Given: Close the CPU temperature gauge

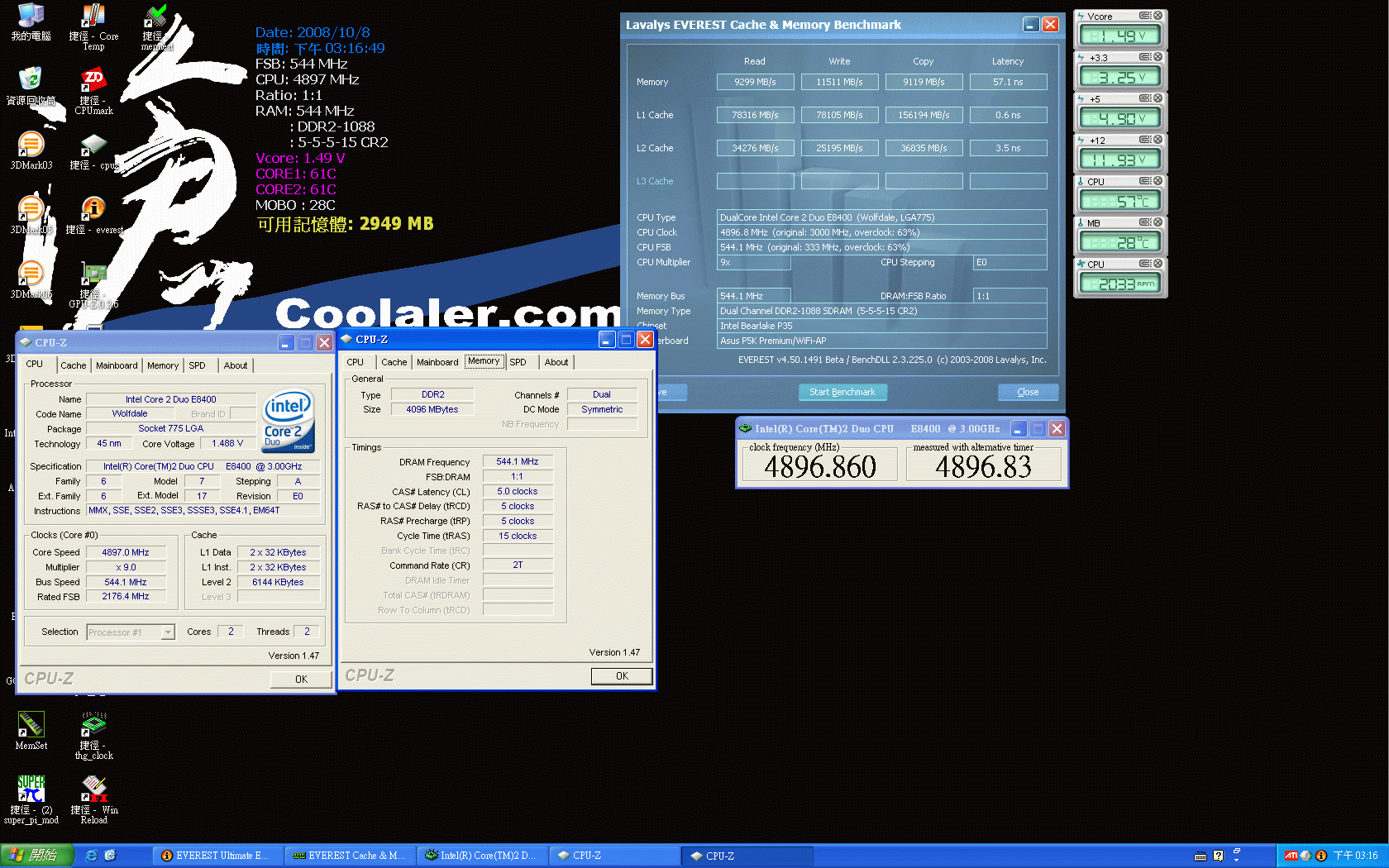Looking at the screenshot, I should 1158,181.
